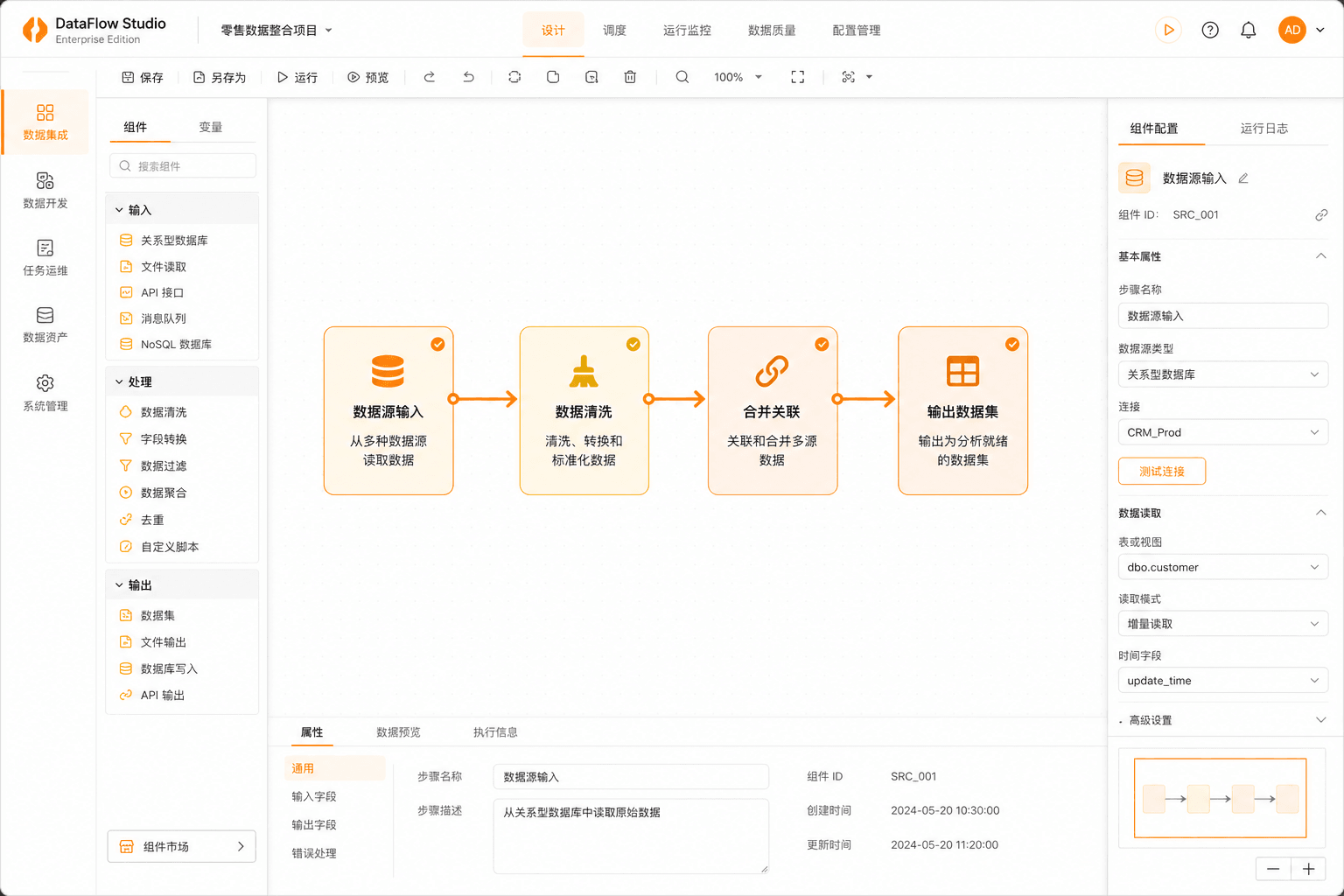Click the 另存为 button

pyautogui.click(x=220, y=77)
